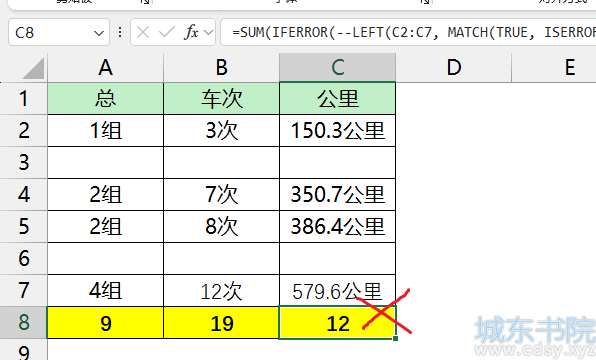Click cell "579.6公里"

pos(338,290)
